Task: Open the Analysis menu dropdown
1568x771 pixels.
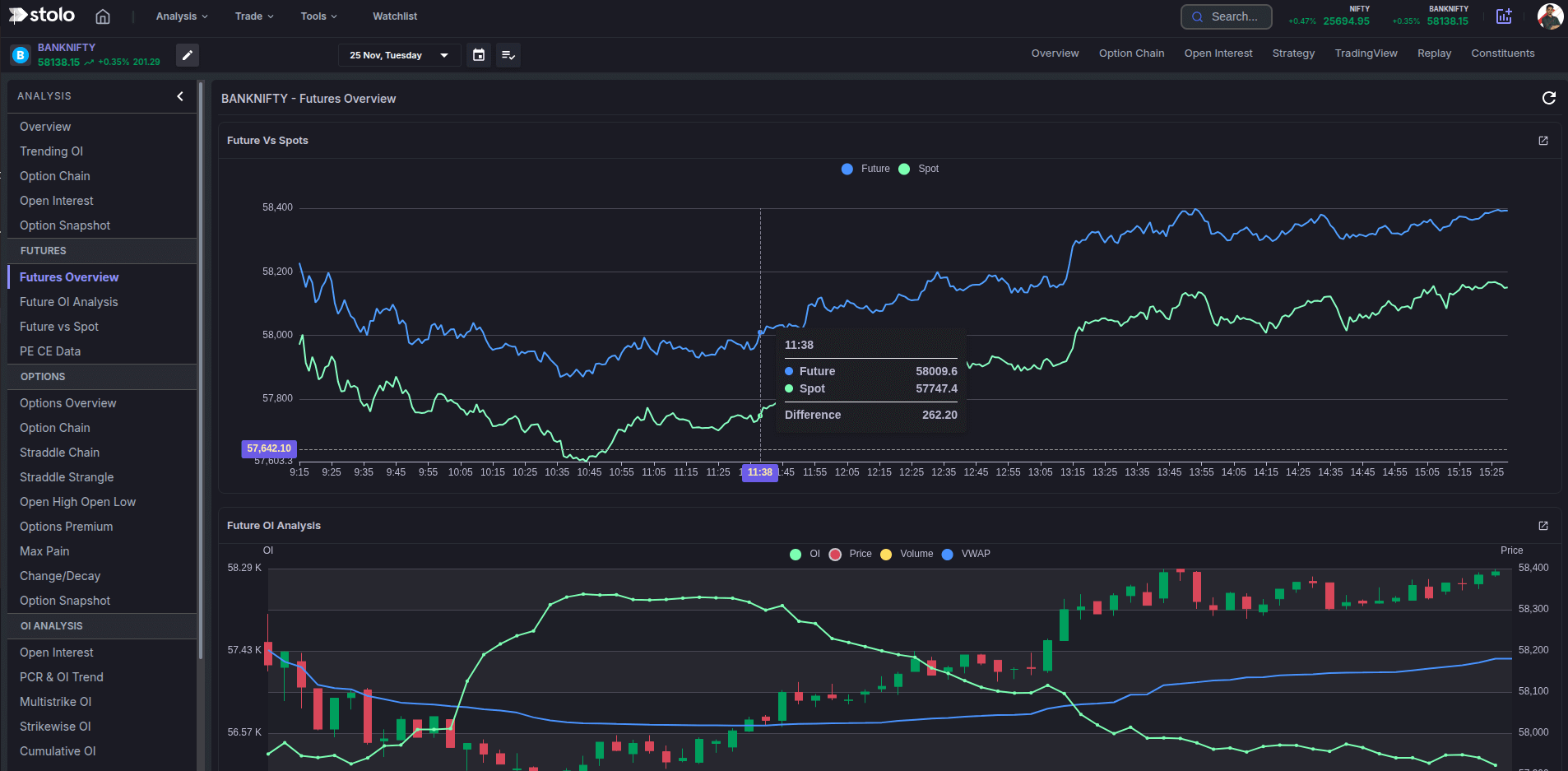Action: click(x=180, y=16)
